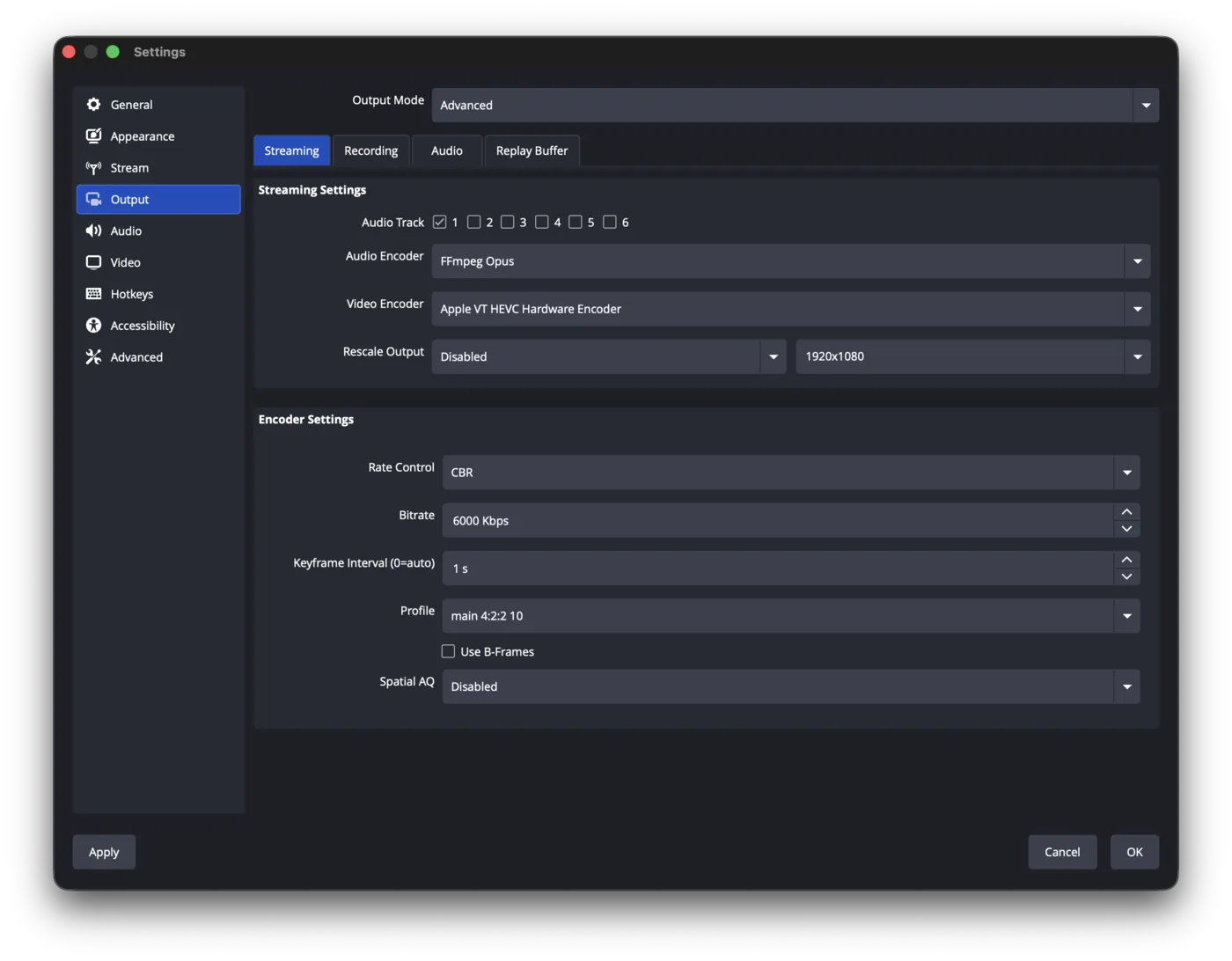The width and height of the screenshot is (1232, 961).
Task: Confirm settings with OK button
Action: pos(1134,852)
